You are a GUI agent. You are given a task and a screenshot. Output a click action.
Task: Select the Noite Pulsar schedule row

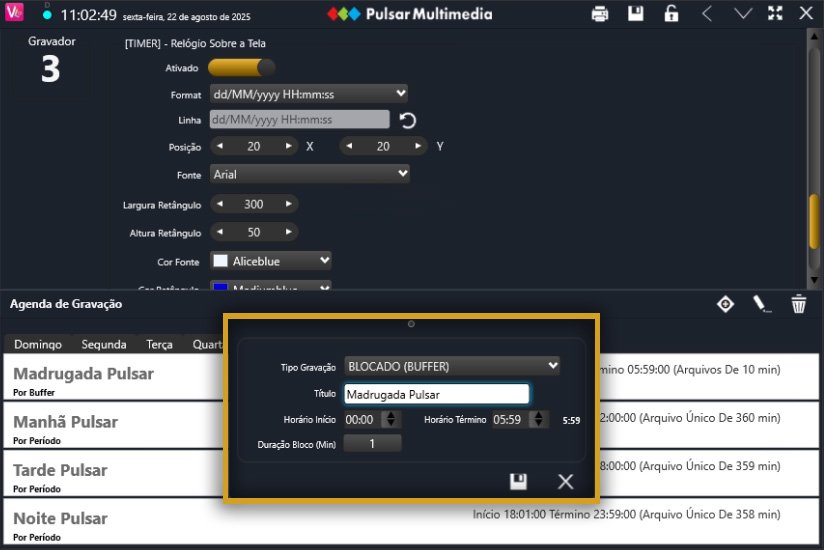pos(411,522)
